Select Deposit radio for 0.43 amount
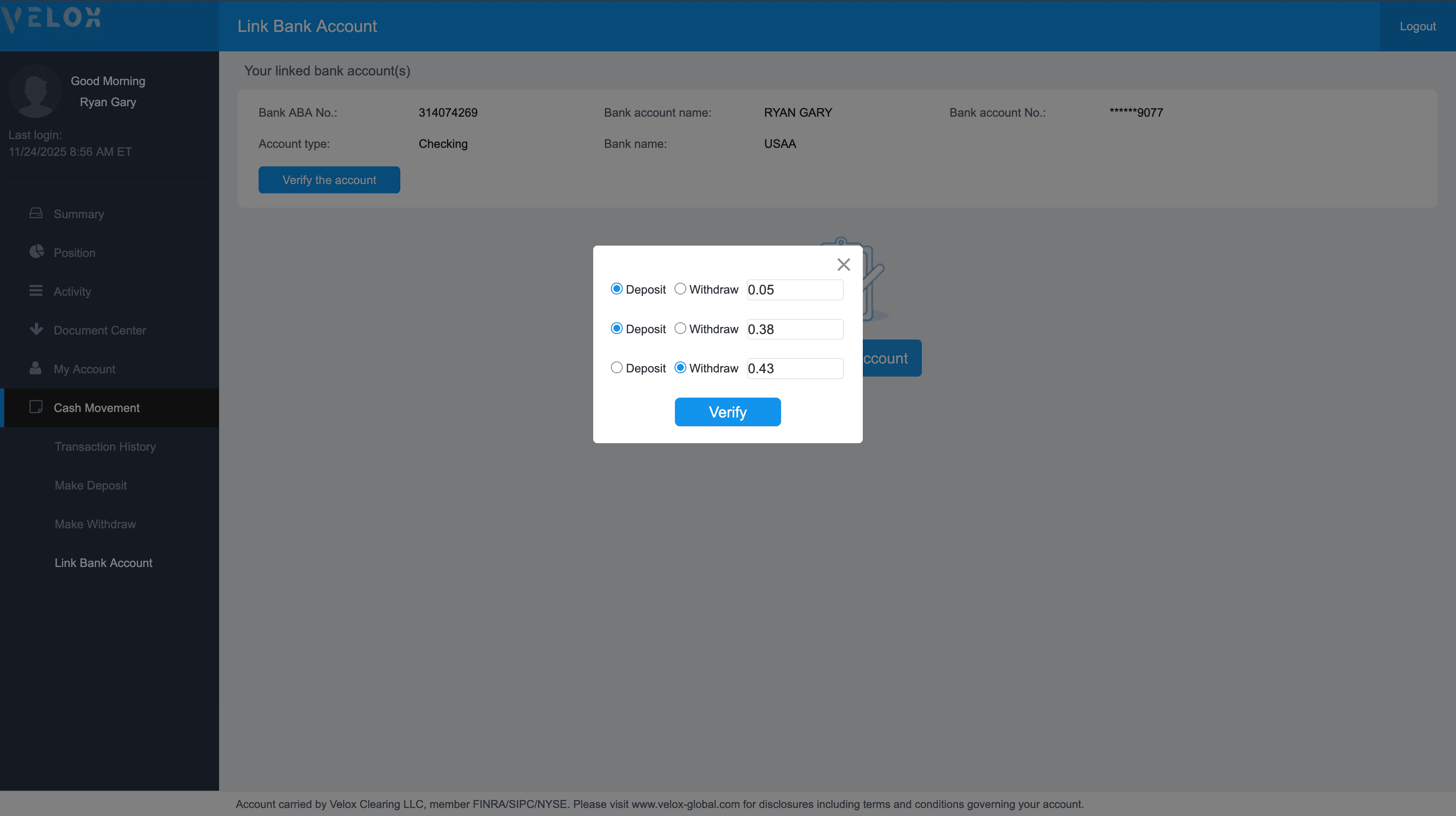Screen dimensions: 1456x816 tap(616, 368)
